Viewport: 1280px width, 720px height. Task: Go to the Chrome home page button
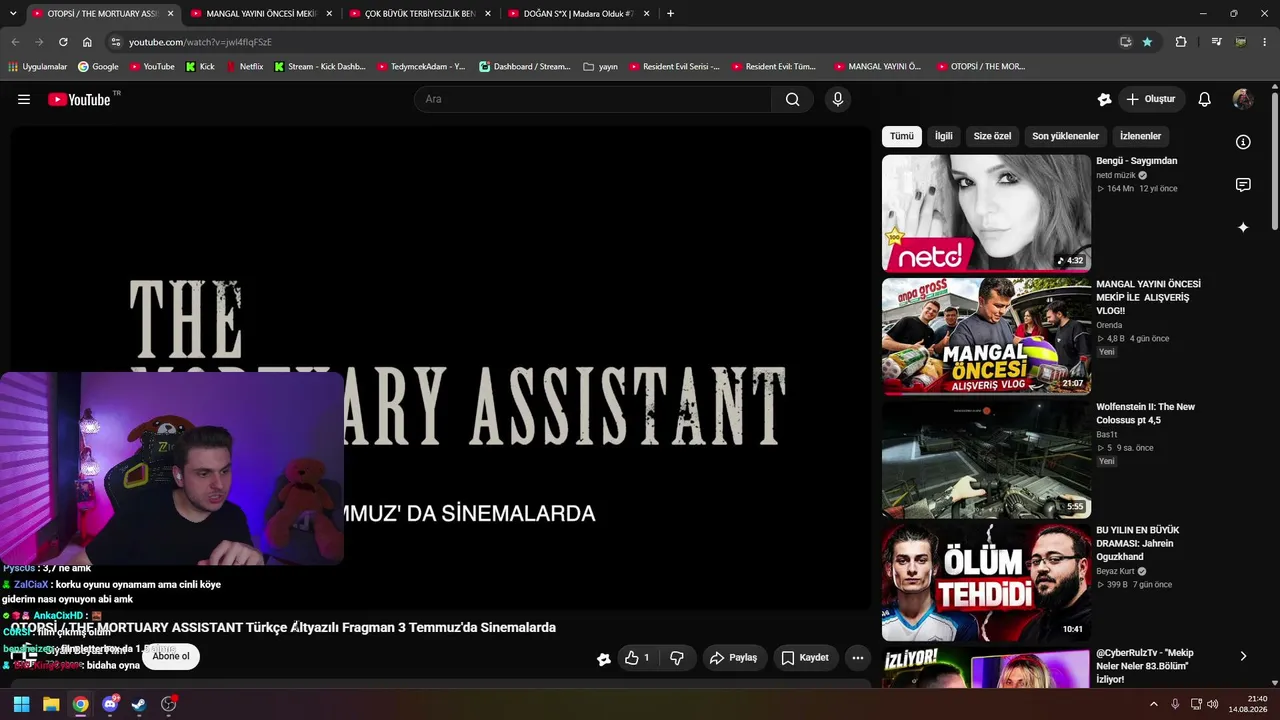pos(87,42)
